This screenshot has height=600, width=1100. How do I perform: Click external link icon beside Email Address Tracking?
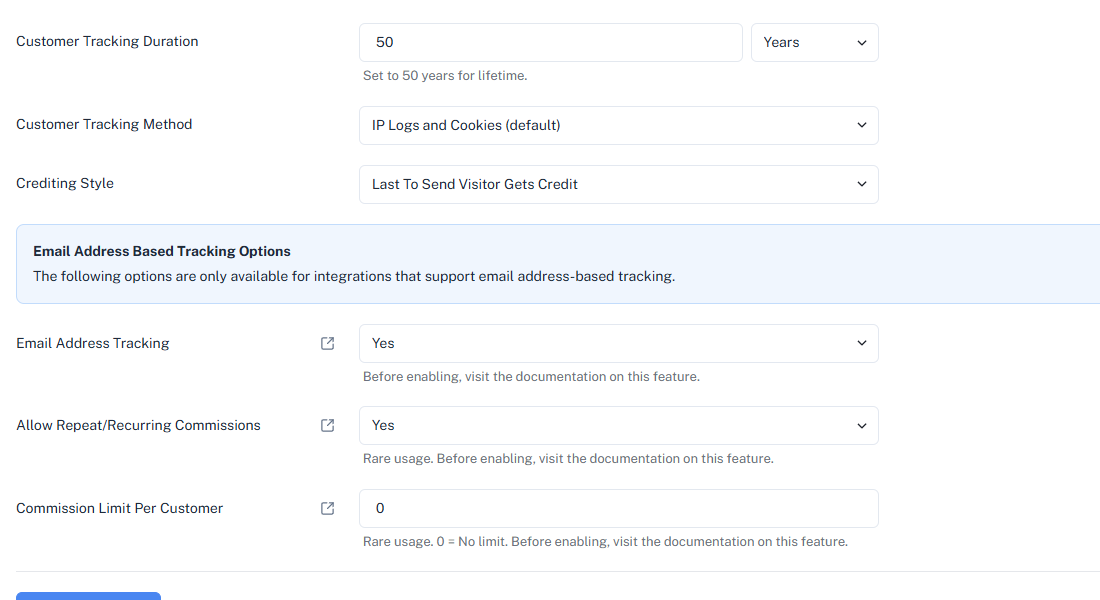point(326,343)
